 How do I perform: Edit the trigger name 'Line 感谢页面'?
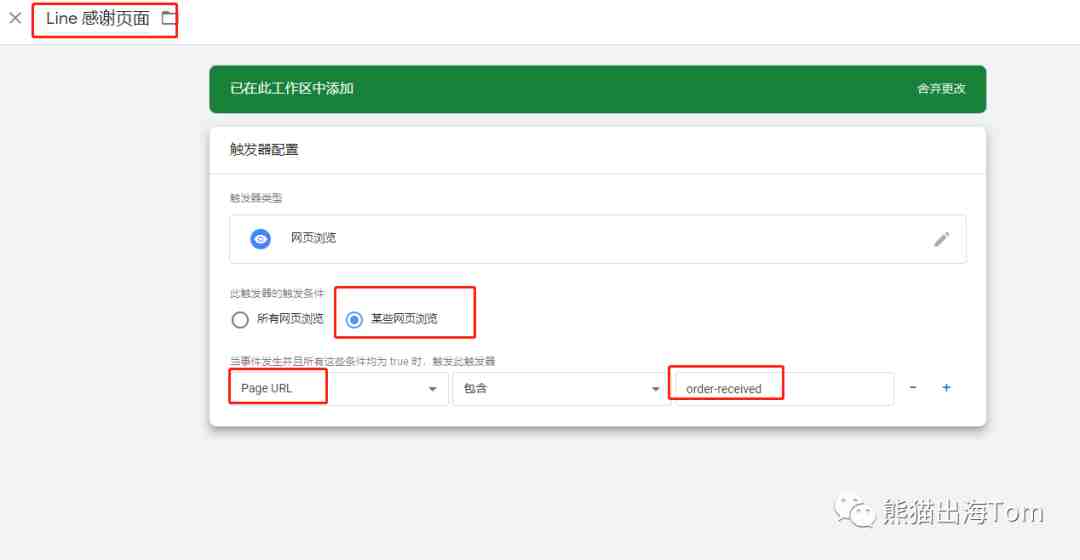coord(98,19)
